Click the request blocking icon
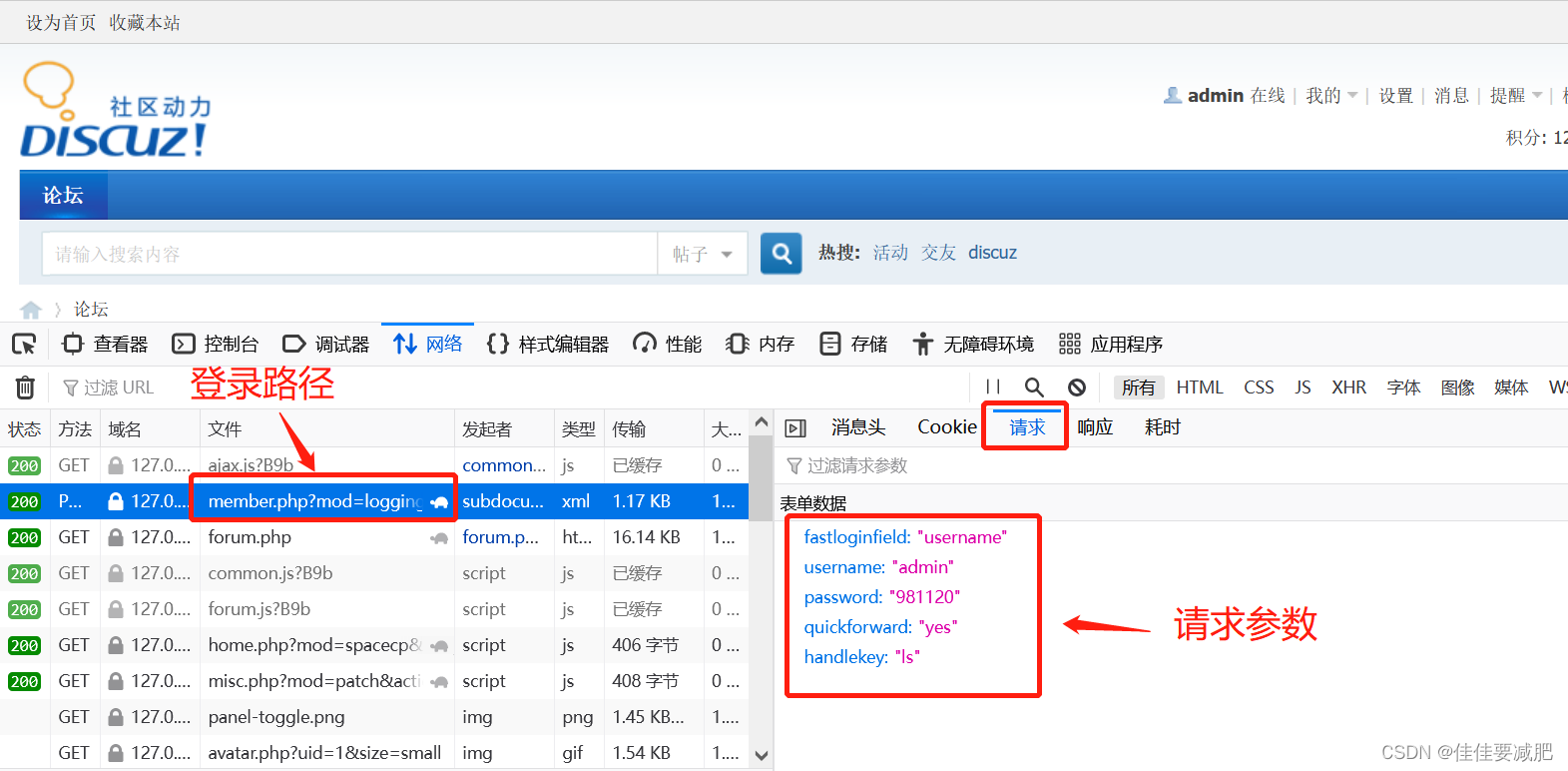Image resolution: width=1568 pixels, height=771 pixels. click(1077, 387)
